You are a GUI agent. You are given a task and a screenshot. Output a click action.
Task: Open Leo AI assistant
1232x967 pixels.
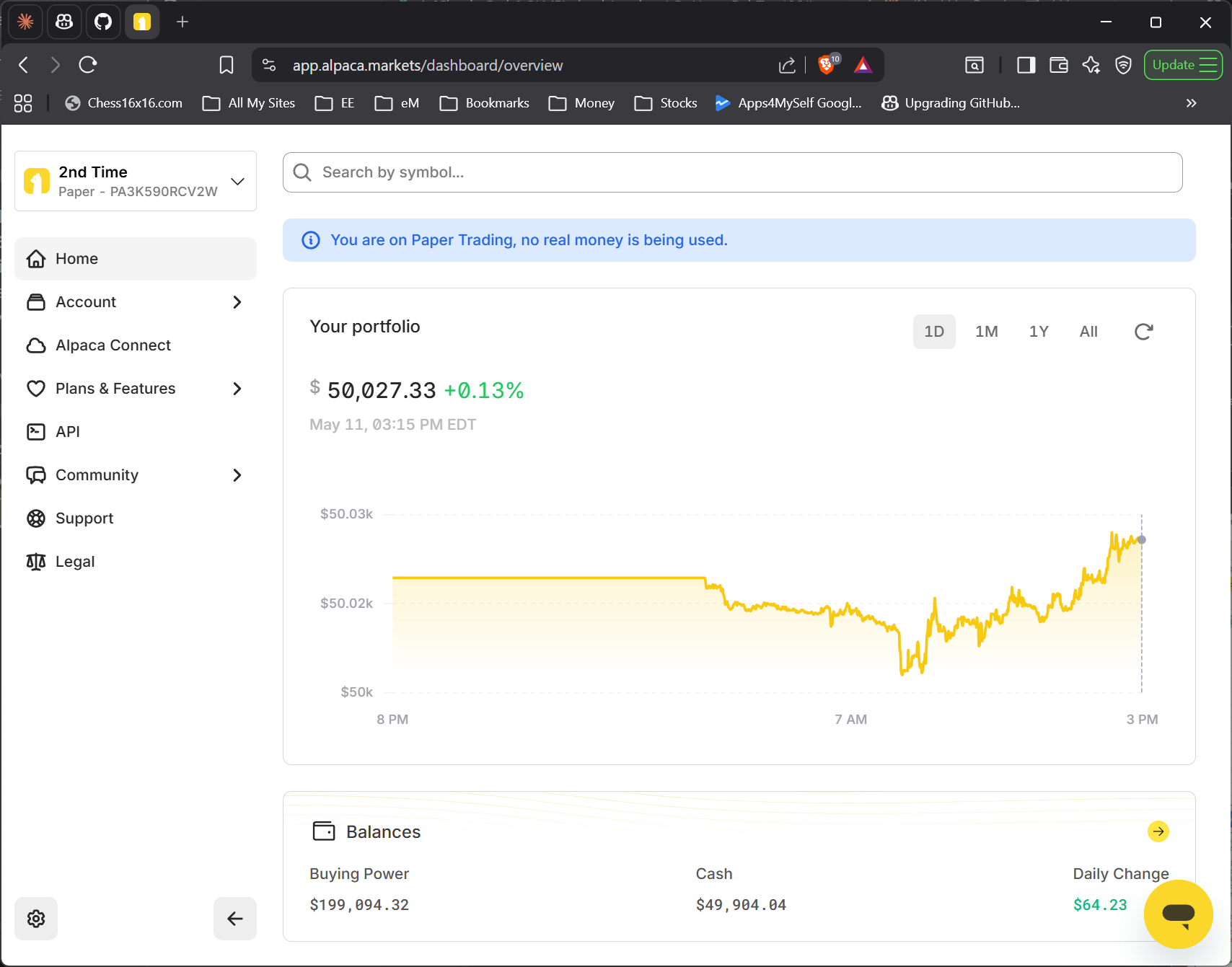pyautogui.click(x=1091, y=65)
